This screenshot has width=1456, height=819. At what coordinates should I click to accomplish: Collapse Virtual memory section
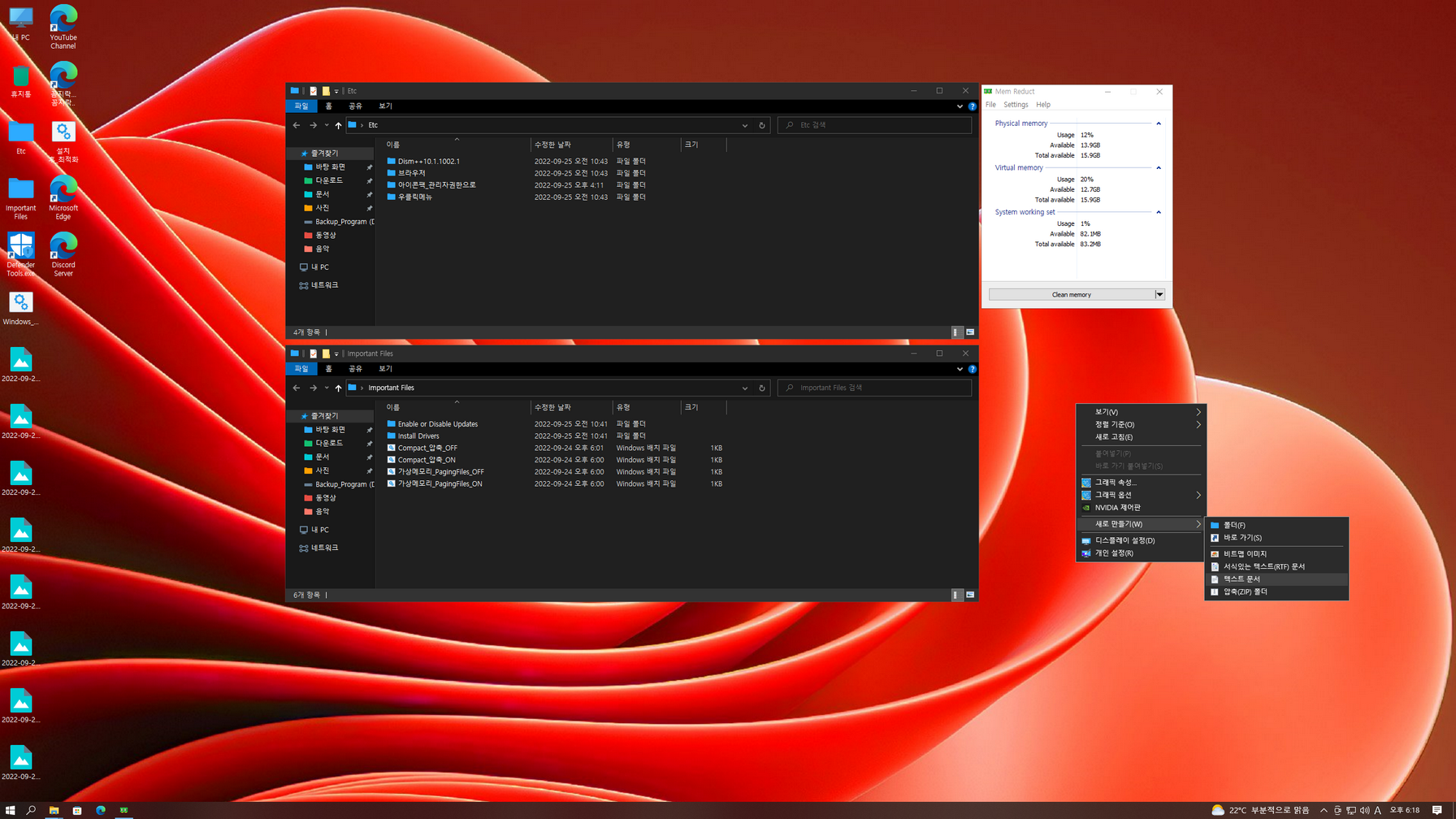[1159, 168]
